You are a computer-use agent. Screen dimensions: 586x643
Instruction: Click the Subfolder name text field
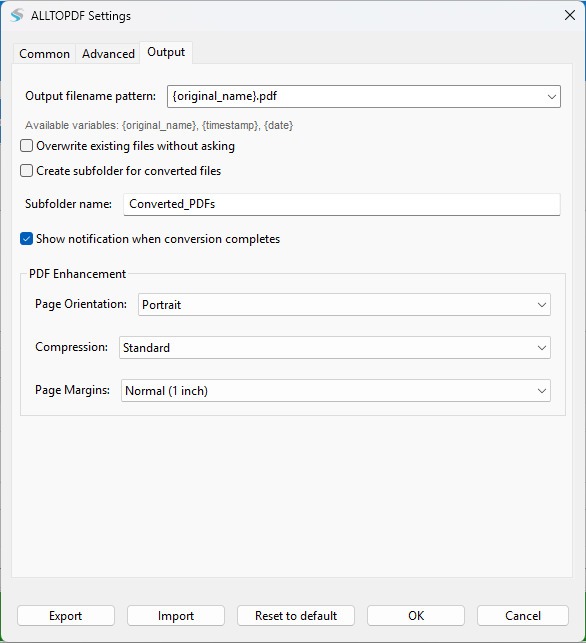click(x=342, y=204)
